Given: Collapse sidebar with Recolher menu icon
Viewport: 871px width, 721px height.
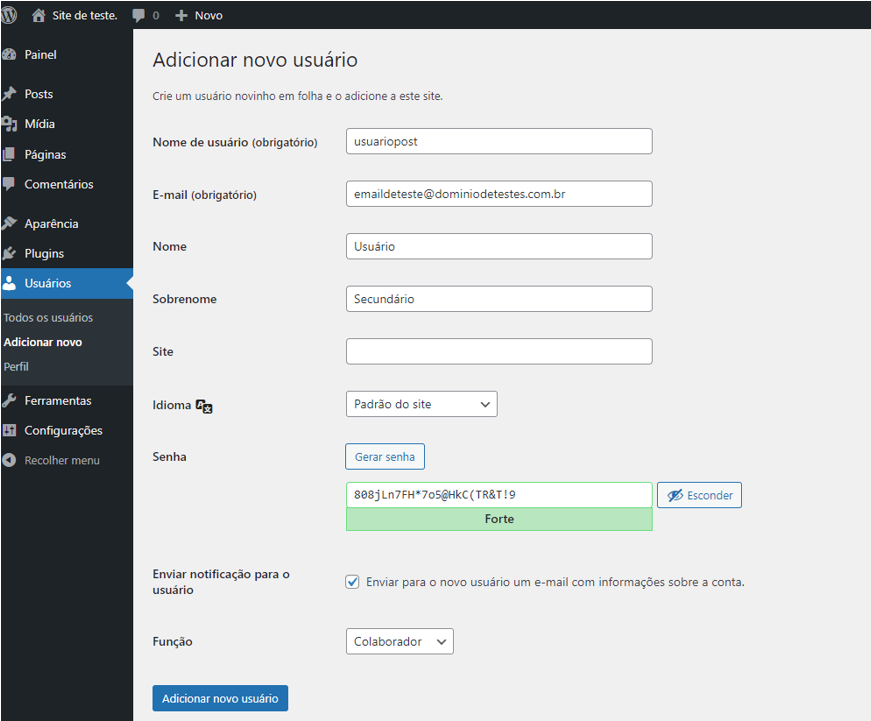Looking at the screenshot, I should [9, 460].
